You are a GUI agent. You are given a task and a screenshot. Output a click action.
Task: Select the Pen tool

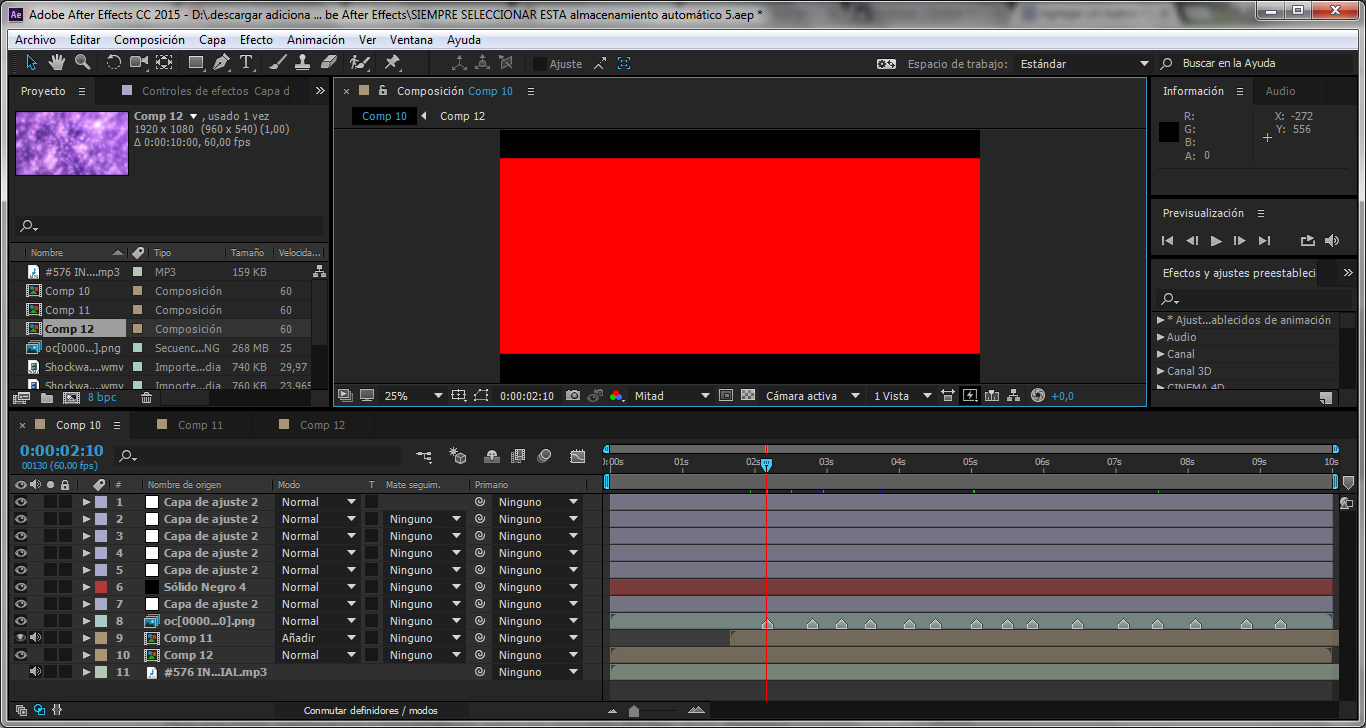click(221, 63)
